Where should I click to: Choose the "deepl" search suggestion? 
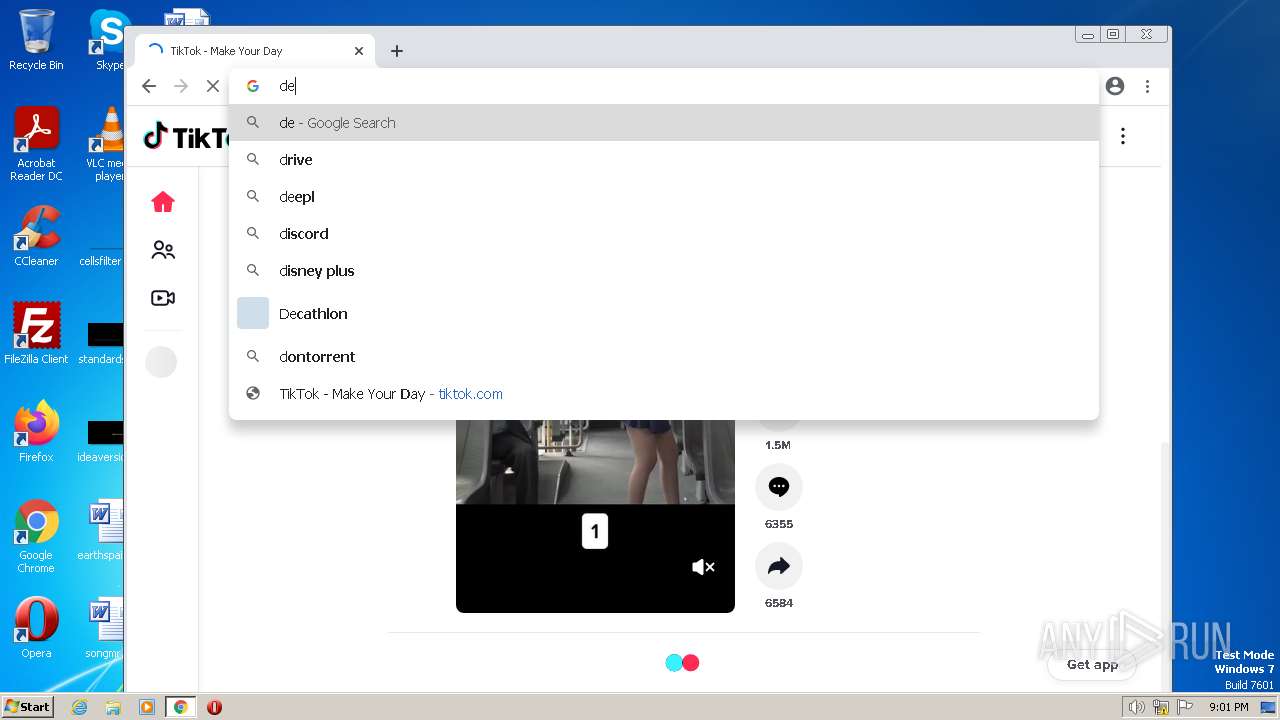664,197
